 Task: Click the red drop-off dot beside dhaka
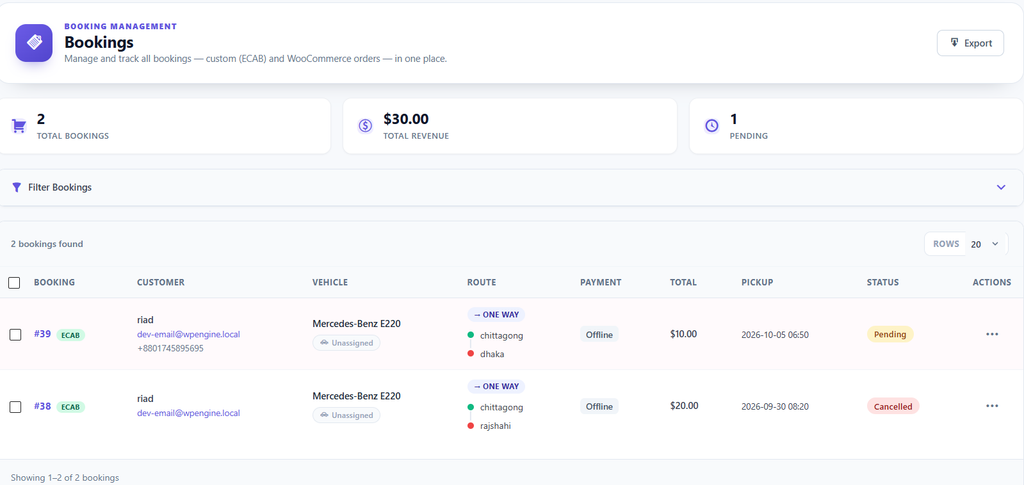point(470,354)
